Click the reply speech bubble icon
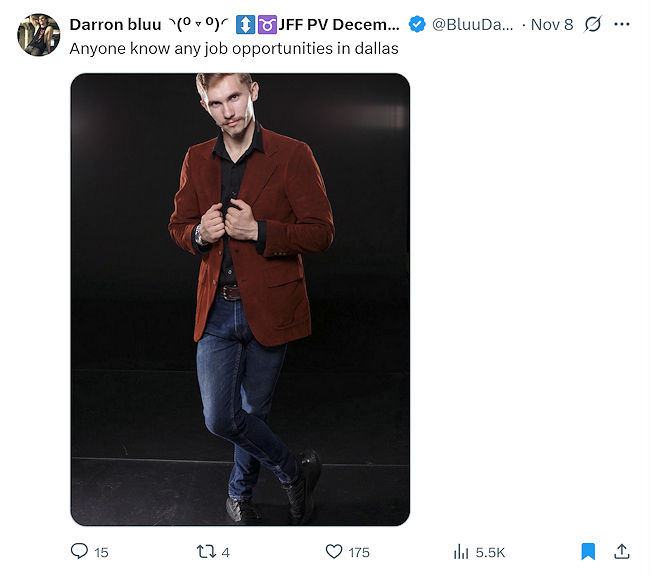 (x=80, y=551)
